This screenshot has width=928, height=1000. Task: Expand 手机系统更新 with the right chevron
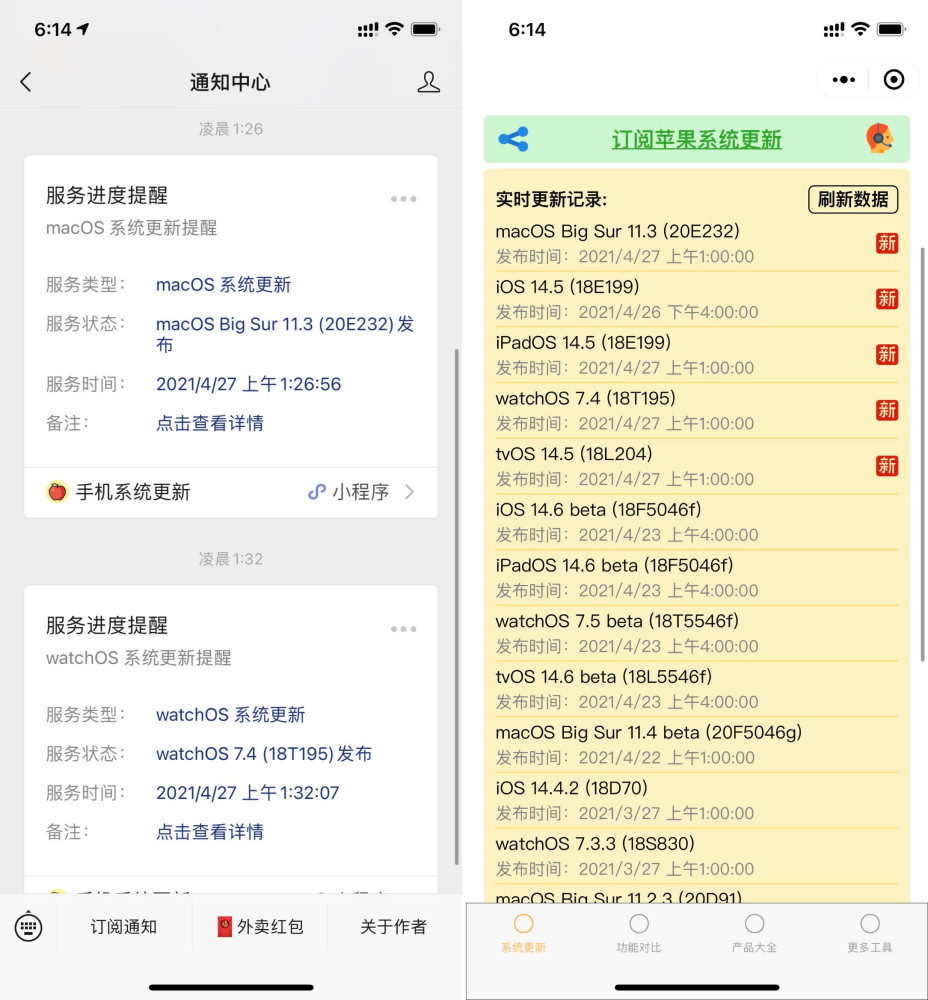pos(409,492)
